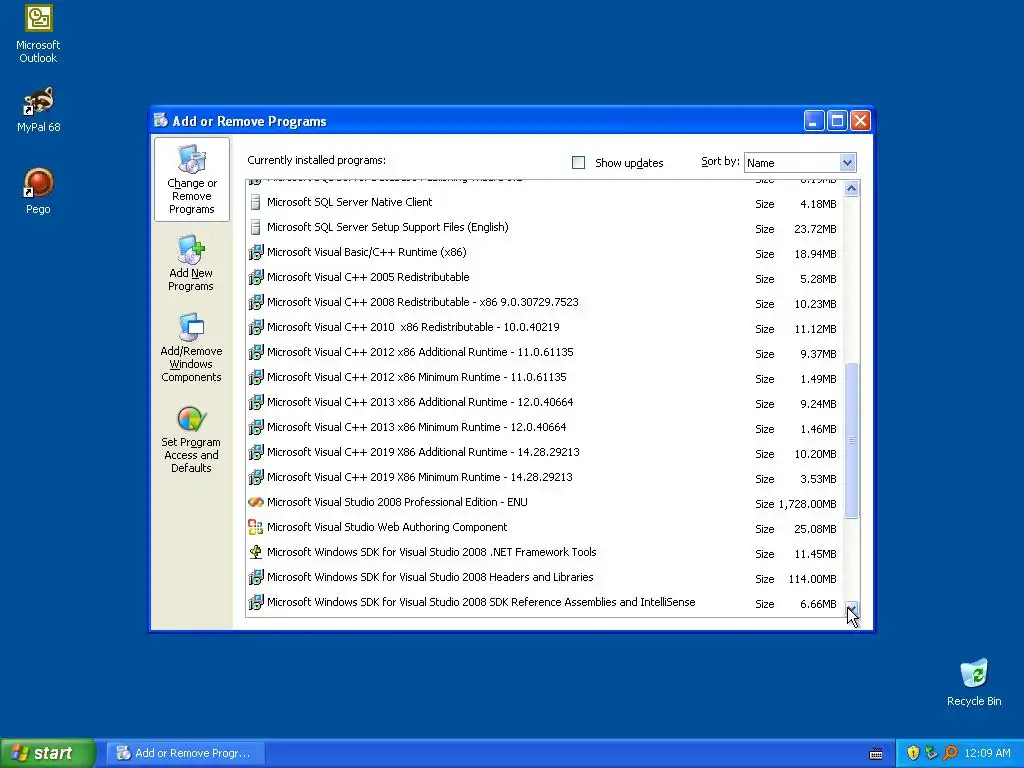Click Add or Remove Programs taskbar button
The width and height of the screenshot is (1024, 768).
tap(185, 753)
